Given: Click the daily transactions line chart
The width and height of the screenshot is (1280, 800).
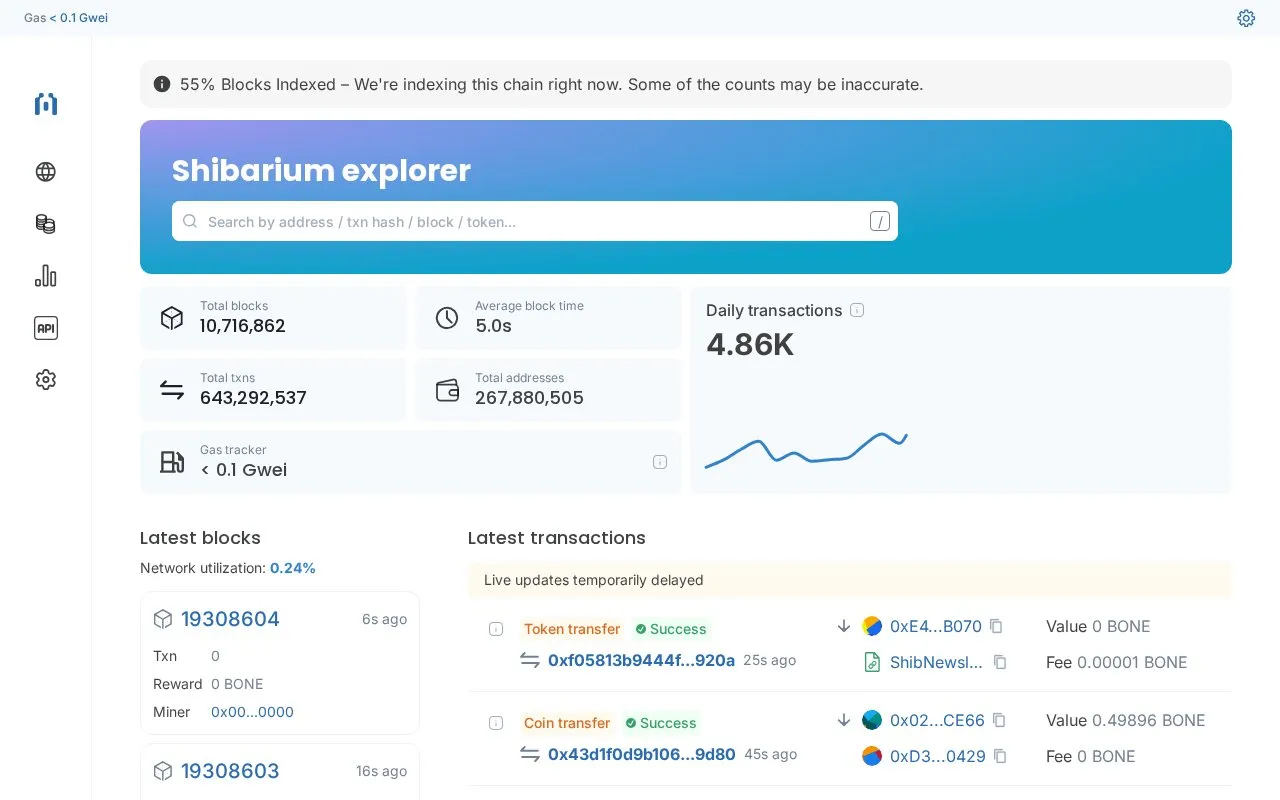Looking at the screenshot, I should click(806, 450).
